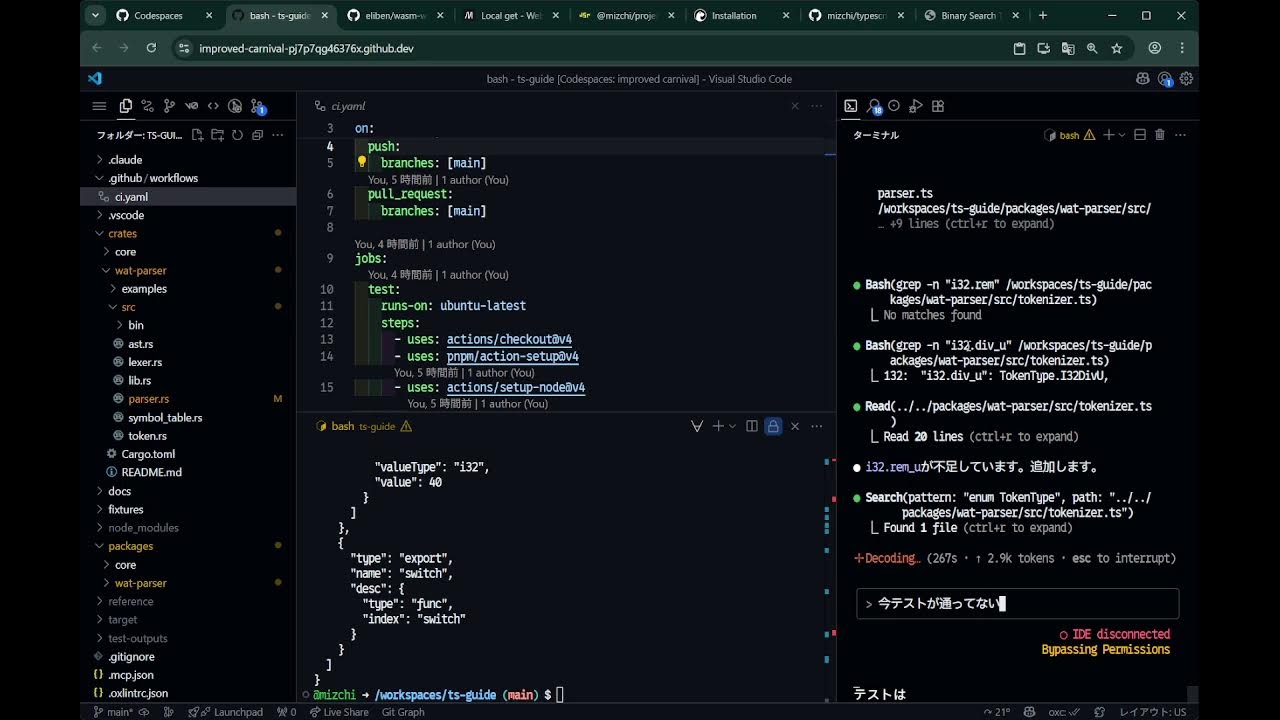Follow the actions/checkout@v4 link

click(x=509, y=339)
